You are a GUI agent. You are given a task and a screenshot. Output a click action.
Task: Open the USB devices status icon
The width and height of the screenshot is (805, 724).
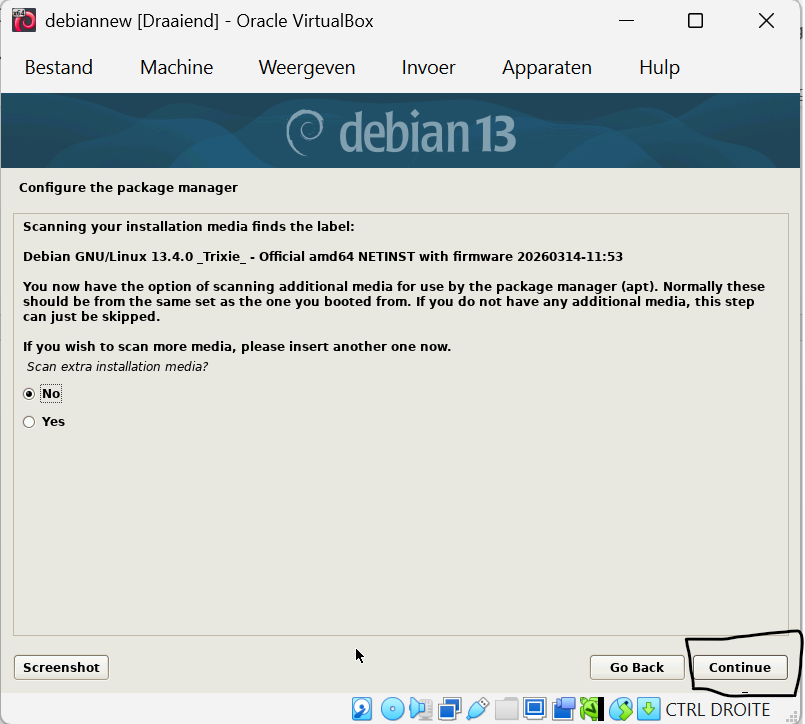pos(477,709)
